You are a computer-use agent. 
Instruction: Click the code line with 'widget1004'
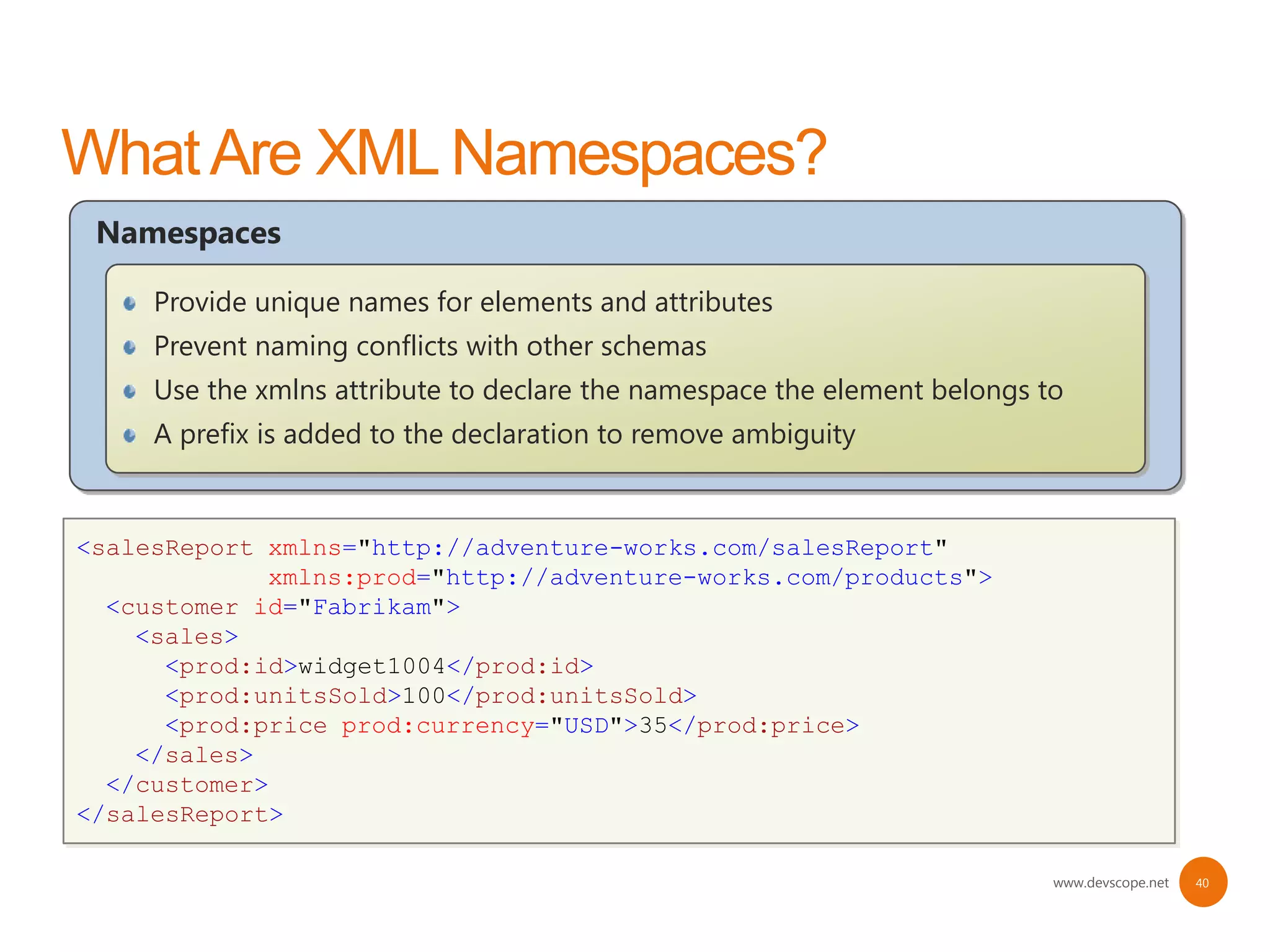tap(379, 667)
